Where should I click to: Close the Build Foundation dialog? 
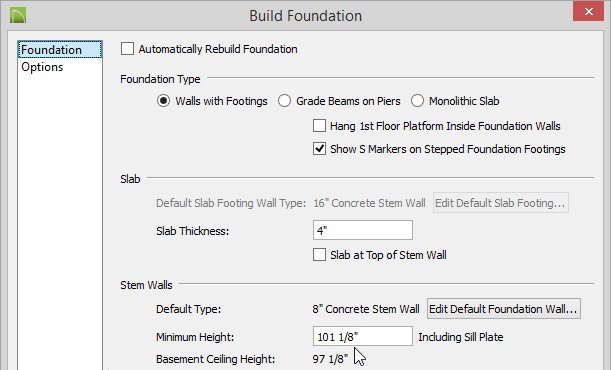pos(588,11)
